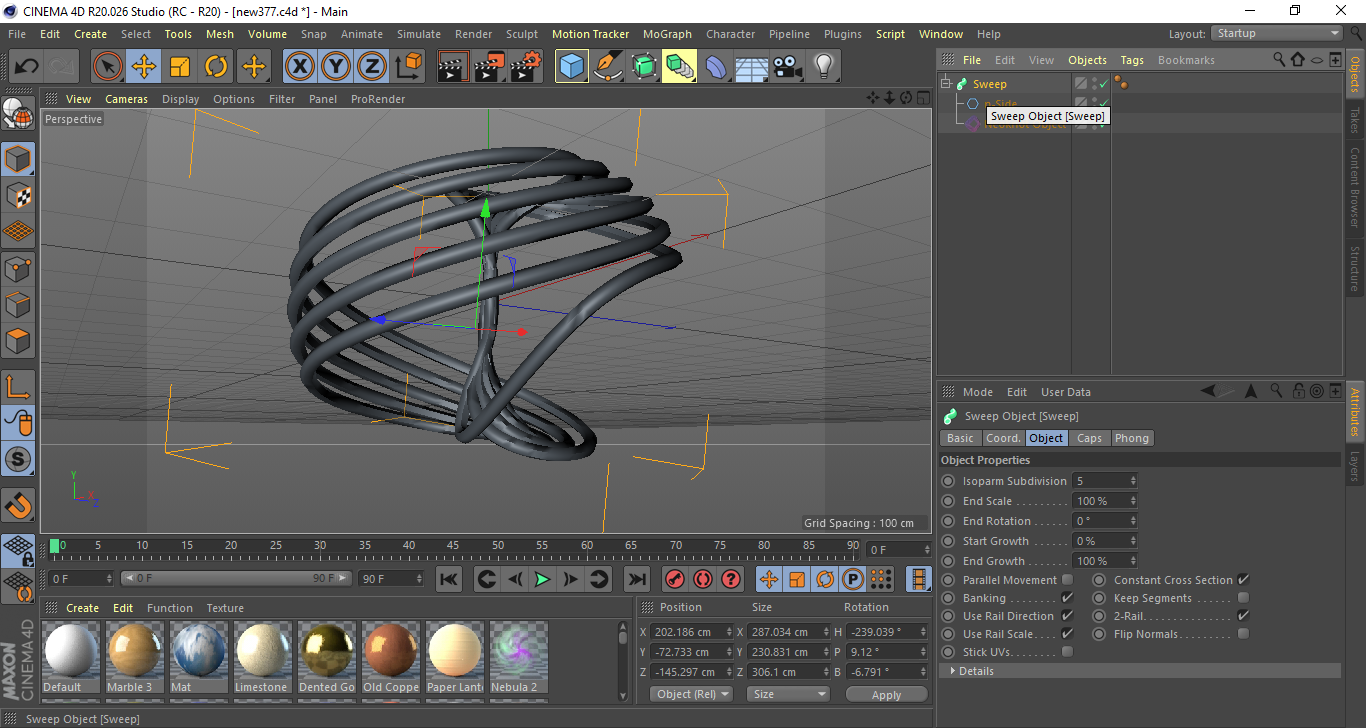Screen dimensions: 1366x728
Task: Toggle Use Rail Direction checkbox
Action: pos(1067,616)
